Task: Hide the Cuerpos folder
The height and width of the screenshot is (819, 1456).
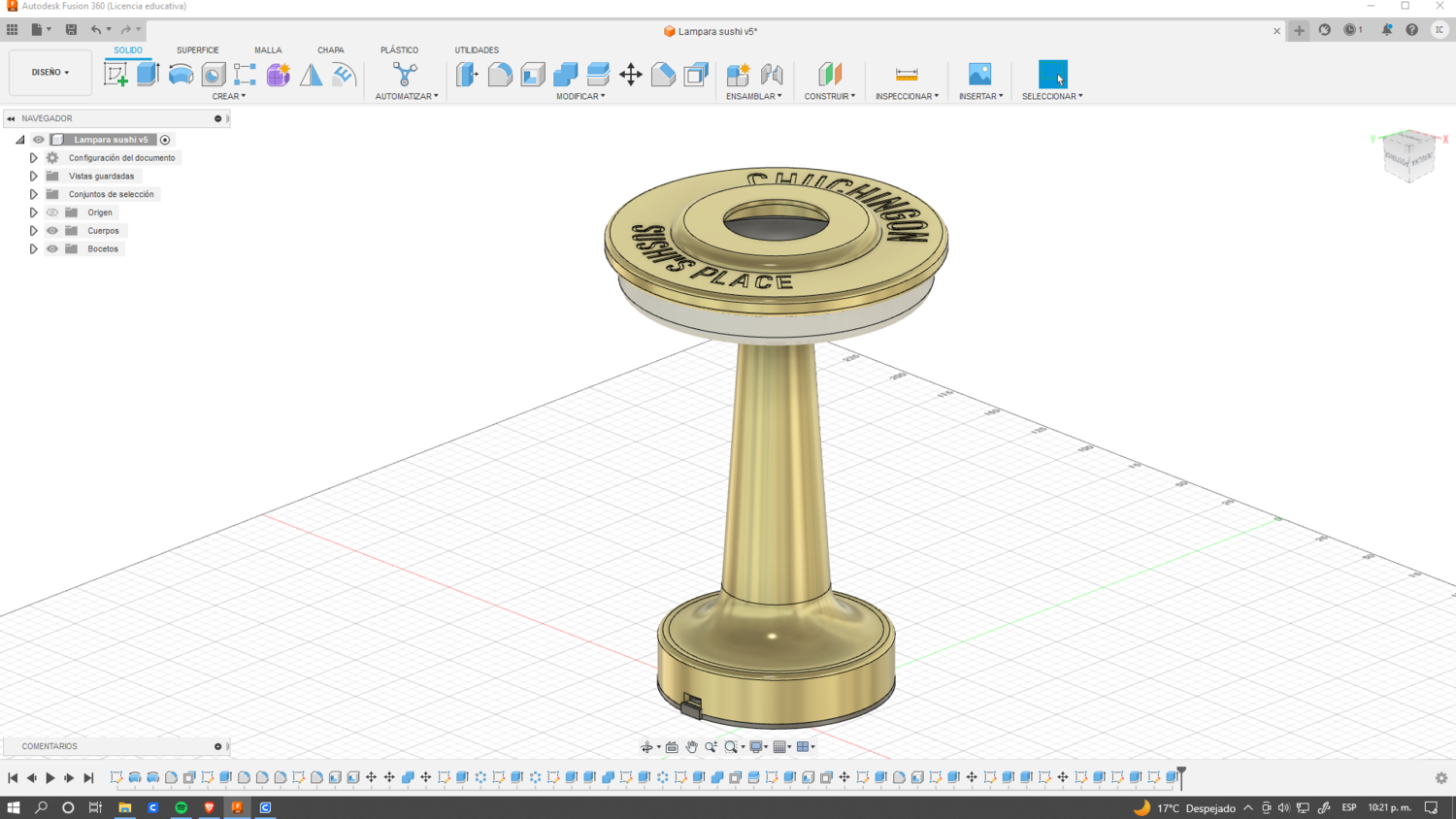Action: coord(52,231)
